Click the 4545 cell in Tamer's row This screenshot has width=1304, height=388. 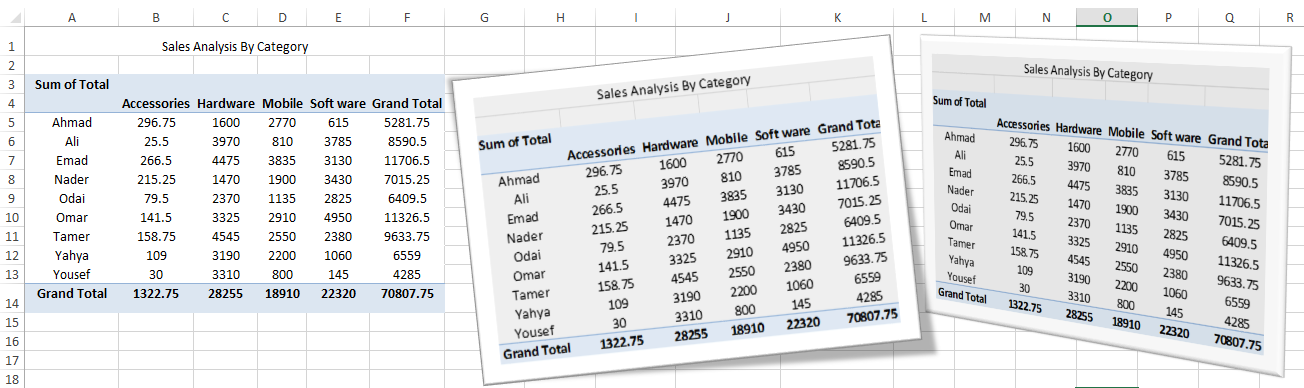pyautogui.click(x=226, y=237)
